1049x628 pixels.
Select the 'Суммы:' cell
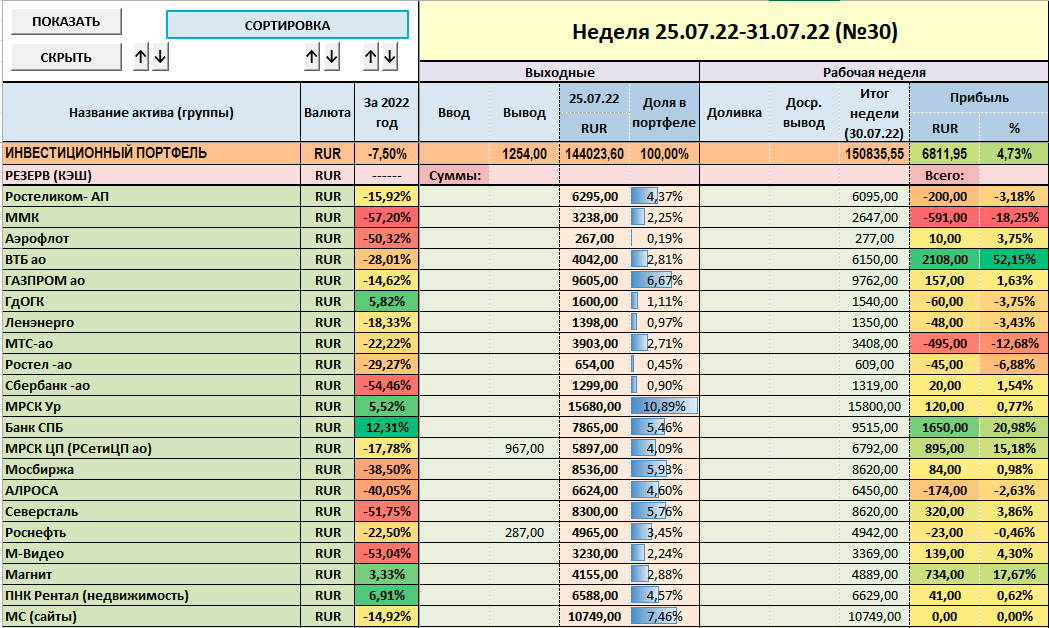tap(455, 175)
